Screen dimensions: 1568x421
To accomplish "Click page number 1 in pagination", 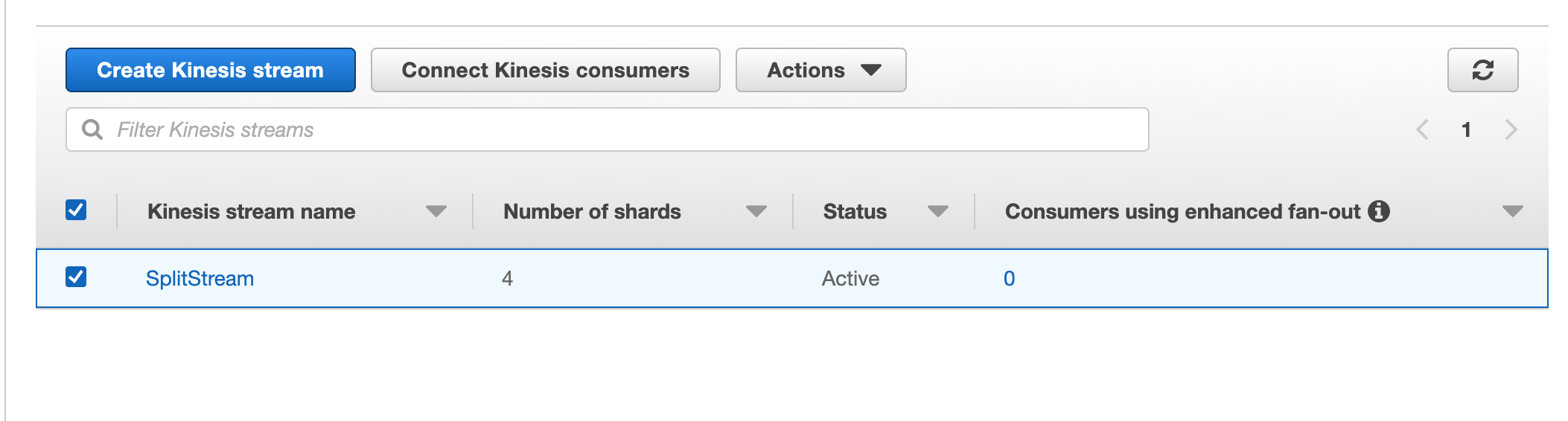I will pos(1466,129).
